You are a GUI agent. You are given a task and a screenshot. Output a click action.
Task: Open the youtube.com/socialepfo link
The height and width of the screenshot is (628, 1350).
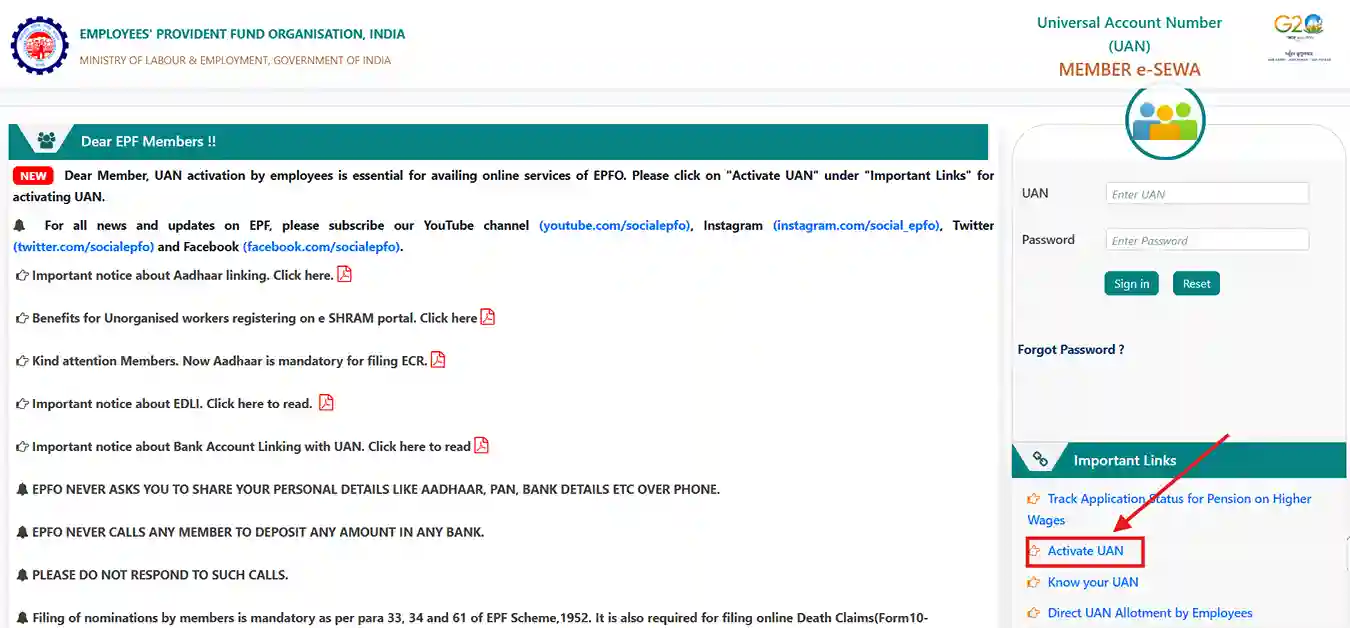615,226
